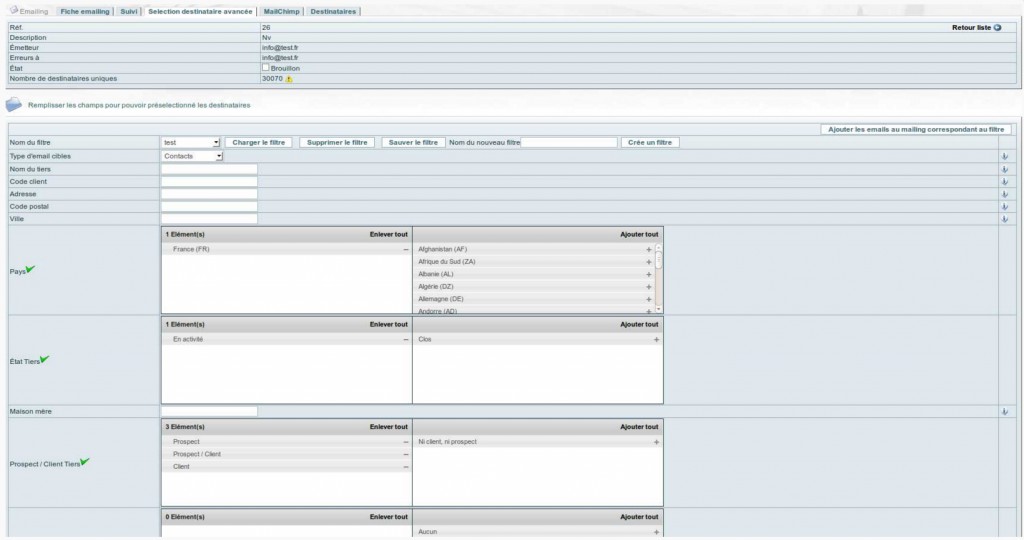Click green checkmark next to État Tiers

click(x=44, y=359)
